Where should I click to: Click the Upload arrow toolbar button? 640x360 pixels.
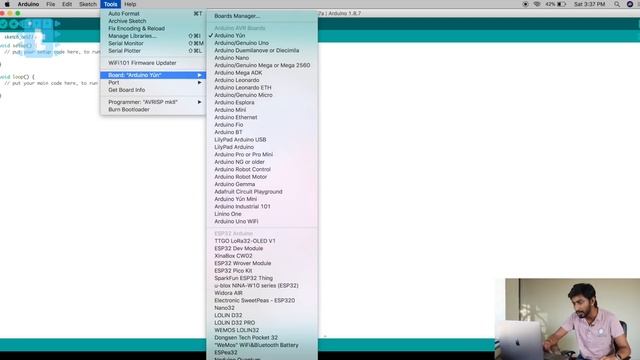[13, 24]
